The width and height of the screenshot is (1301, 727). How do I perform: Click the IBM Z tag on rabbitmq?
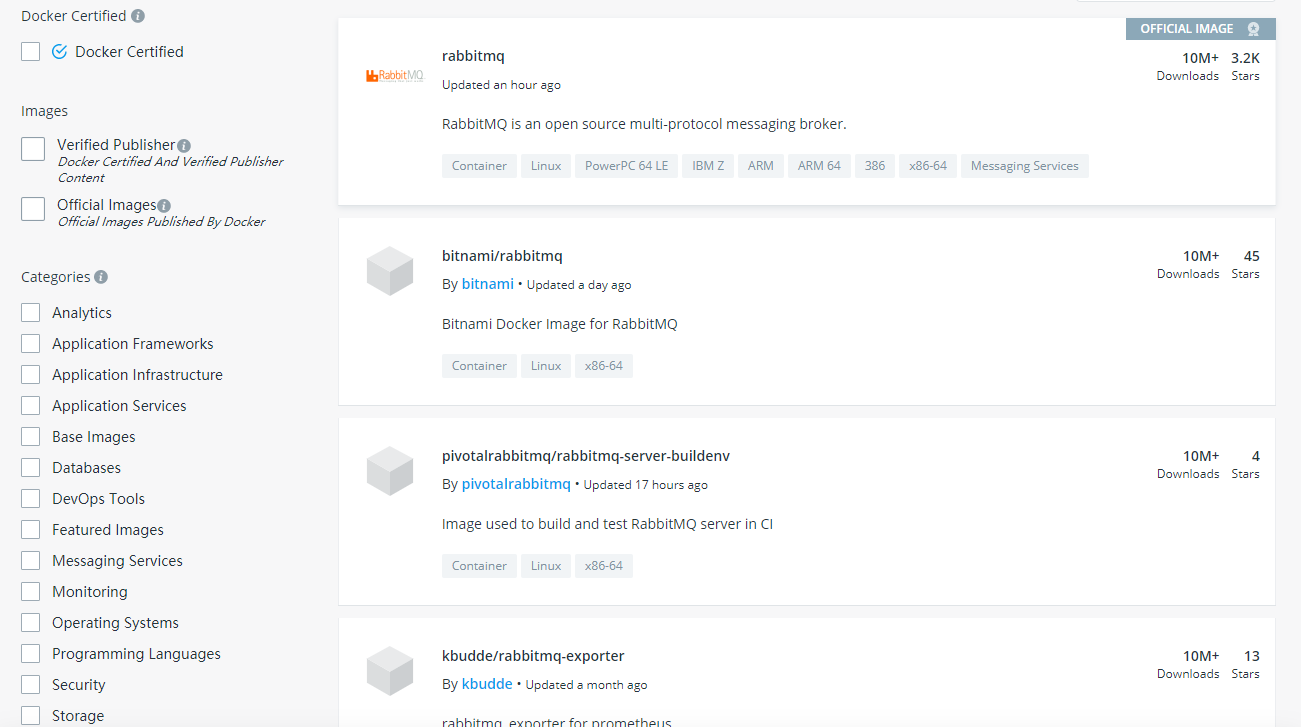click(708, 166)
